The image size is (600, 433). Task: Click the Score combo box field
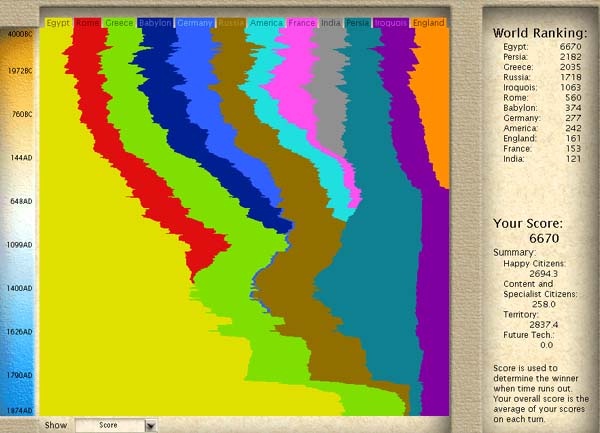point(110,425)
